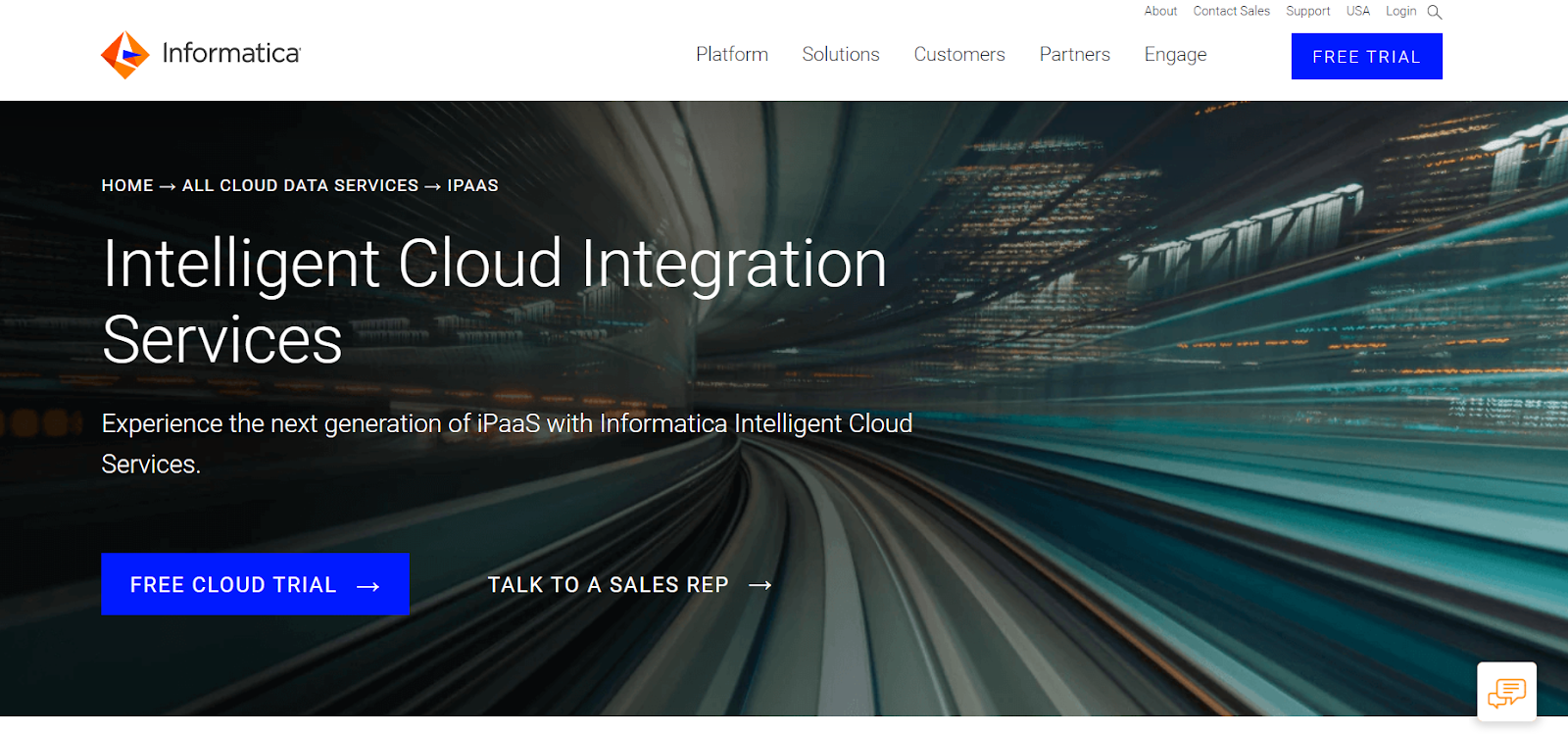Go to HOME breadcrumb

(x=127, y=185)
